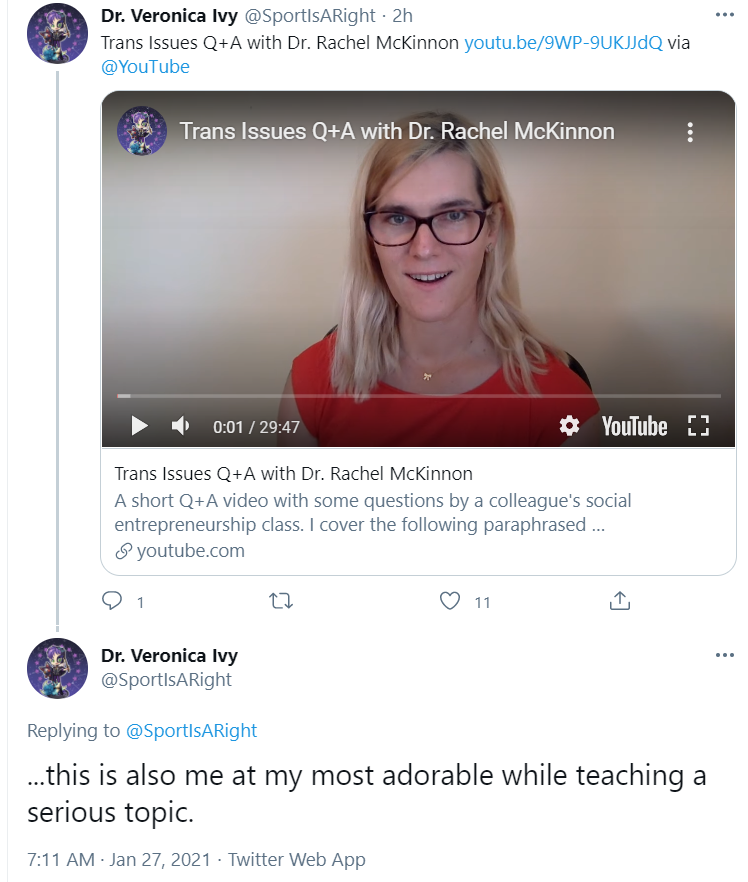Open the @YouTube mention link
The height and width of the screenshot is (882, 748).
(145, 66)
